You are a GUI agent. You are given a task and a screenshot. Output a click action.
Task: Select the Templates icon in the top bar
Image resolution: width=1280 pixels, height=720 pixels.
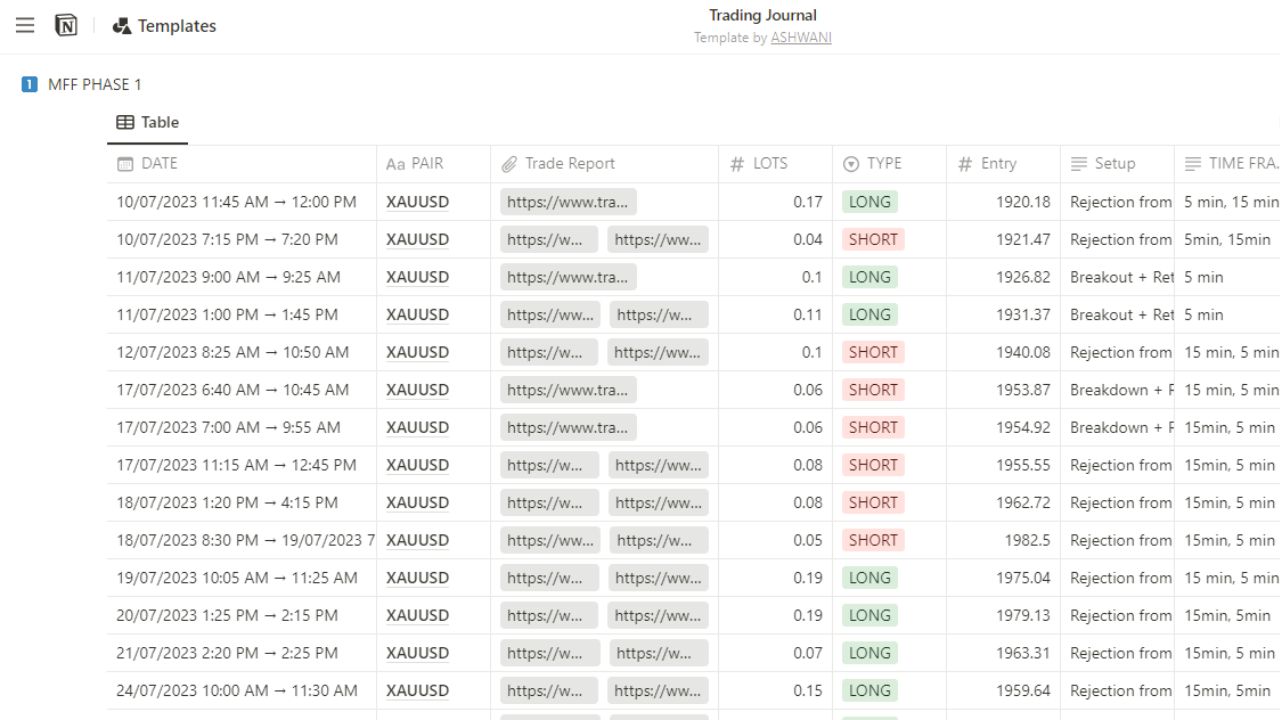point(121,25)
